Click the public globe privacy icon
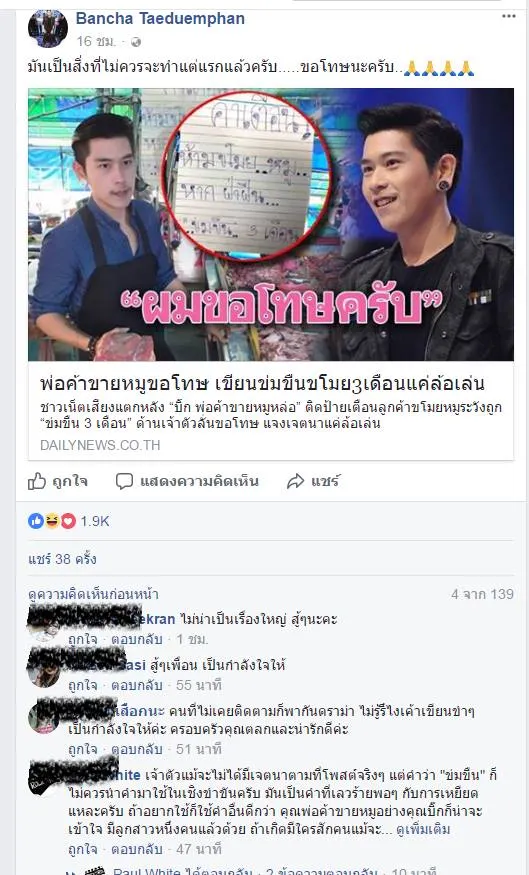This screenshot has height=875, width=529. [x=136, y=42]
